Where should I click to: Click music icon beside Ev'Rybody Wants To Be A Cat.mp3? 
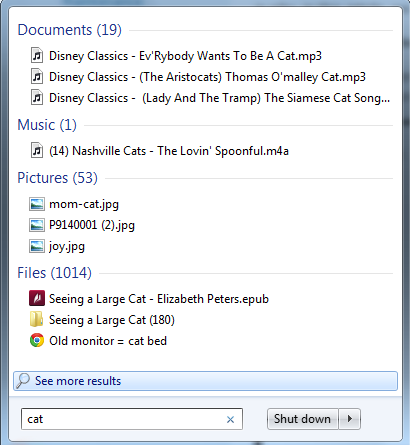37,56
